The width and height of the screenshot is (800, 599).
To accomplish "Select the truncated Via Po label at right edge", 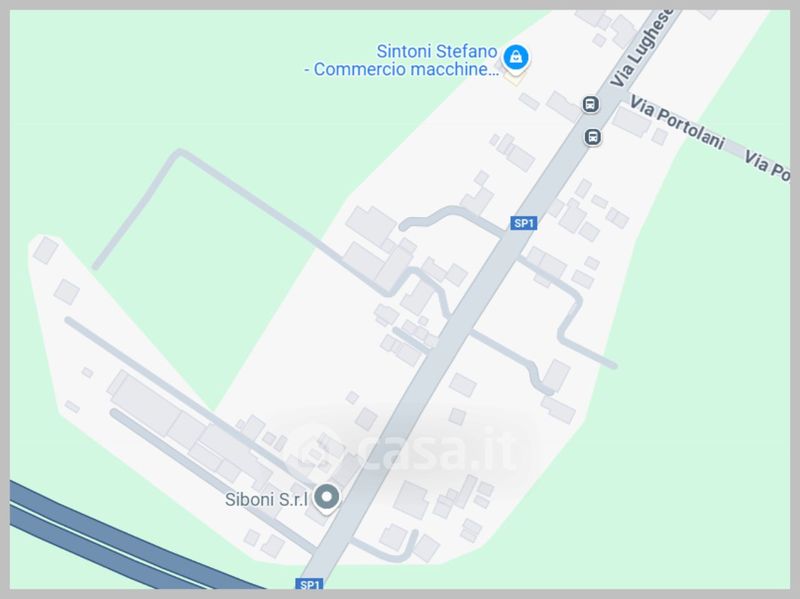I will pos(766,165).
